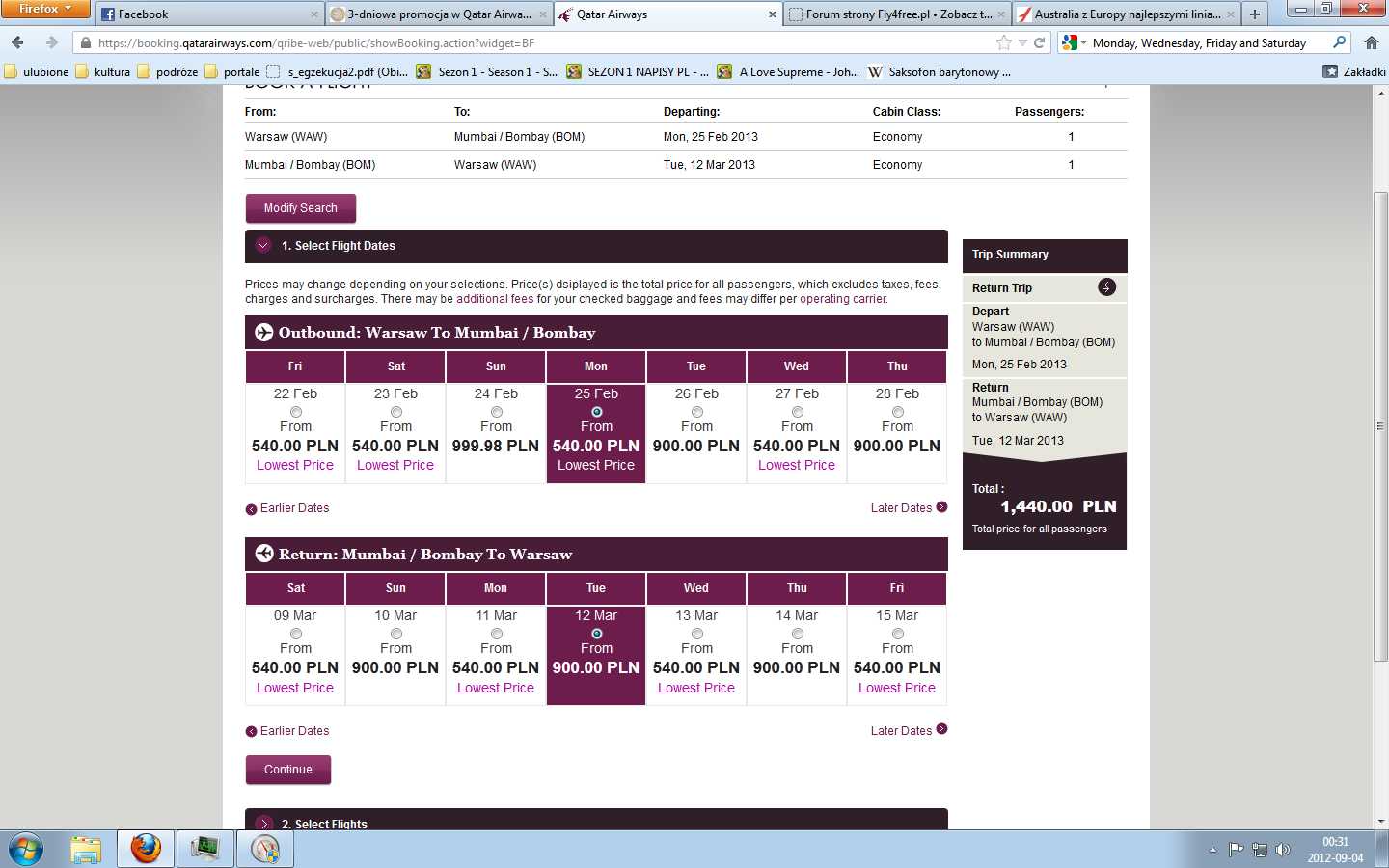Click the search magnifier icon
This screenshot has height=868, width=1389.
pyautogui.click(x=1339, y=42)
